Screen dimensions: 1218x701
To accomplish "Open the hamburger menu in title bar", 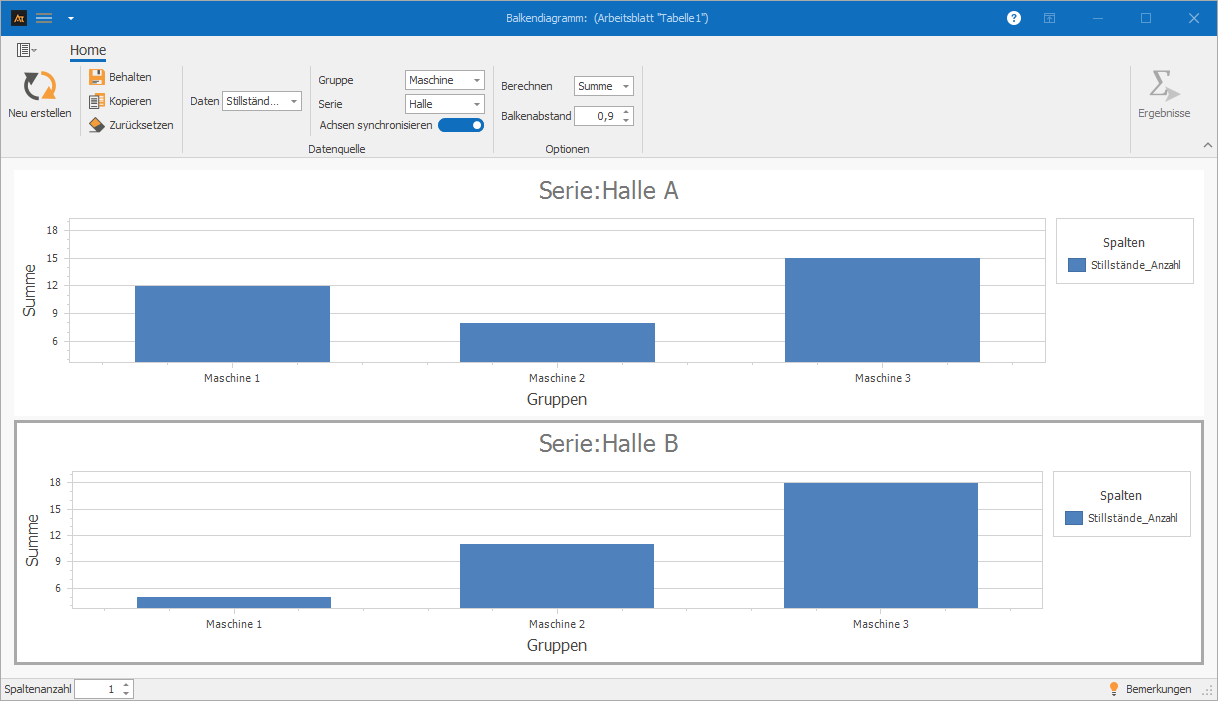I will click(x=44, y=18).
